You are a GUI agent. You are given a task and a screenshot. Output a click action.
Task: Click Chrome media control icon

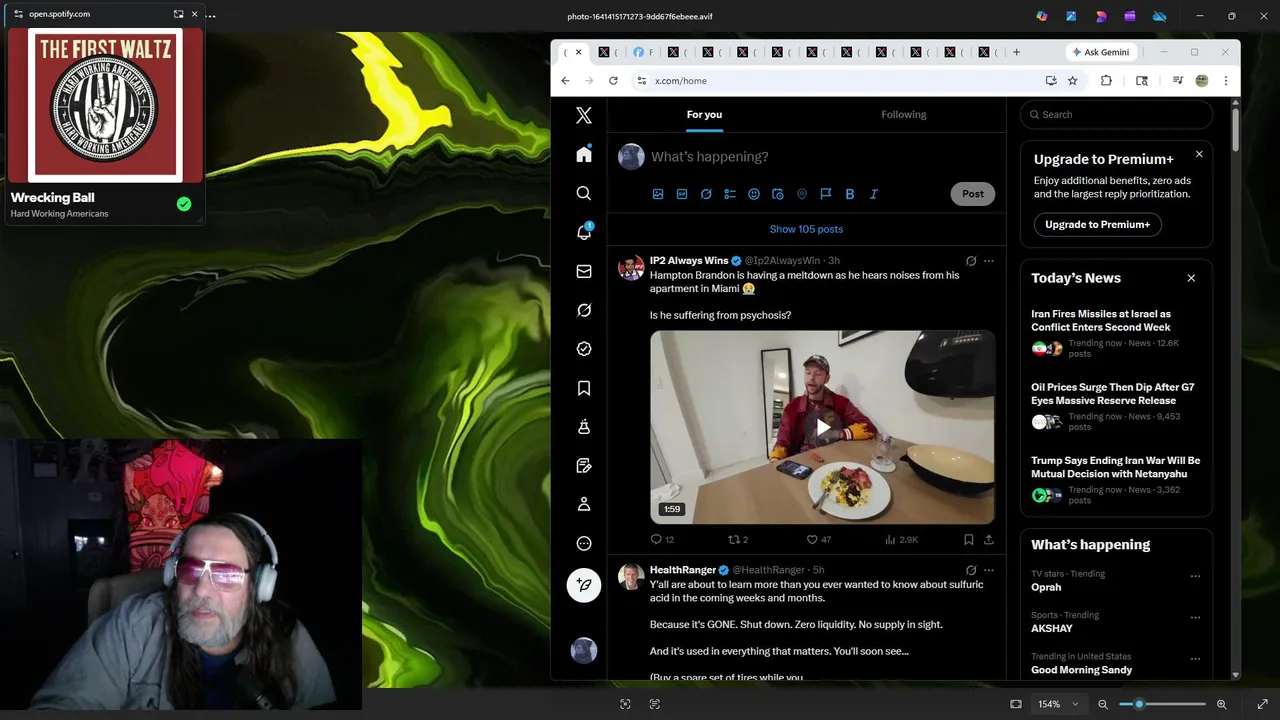pyautogui.click(x=1178, y=81)
